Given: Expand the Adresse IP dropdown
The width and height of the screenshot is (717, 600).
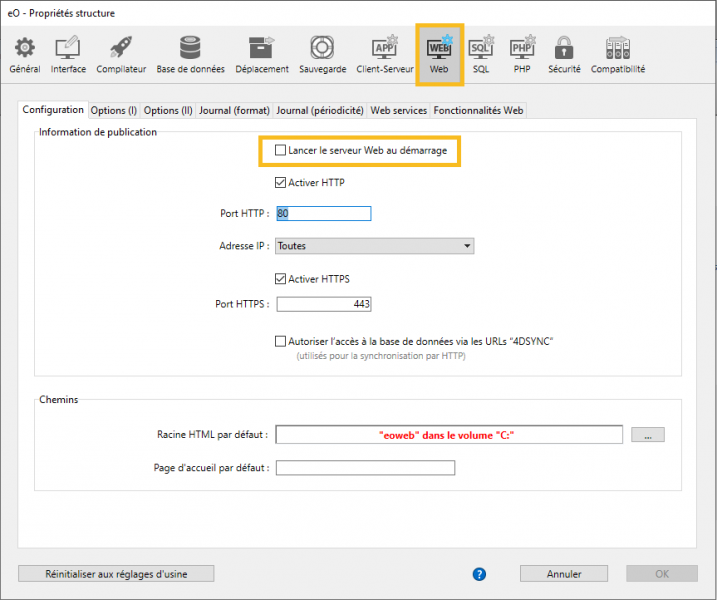Looking at the screenshot, I should pyautogui.click(x=374, y=246).
